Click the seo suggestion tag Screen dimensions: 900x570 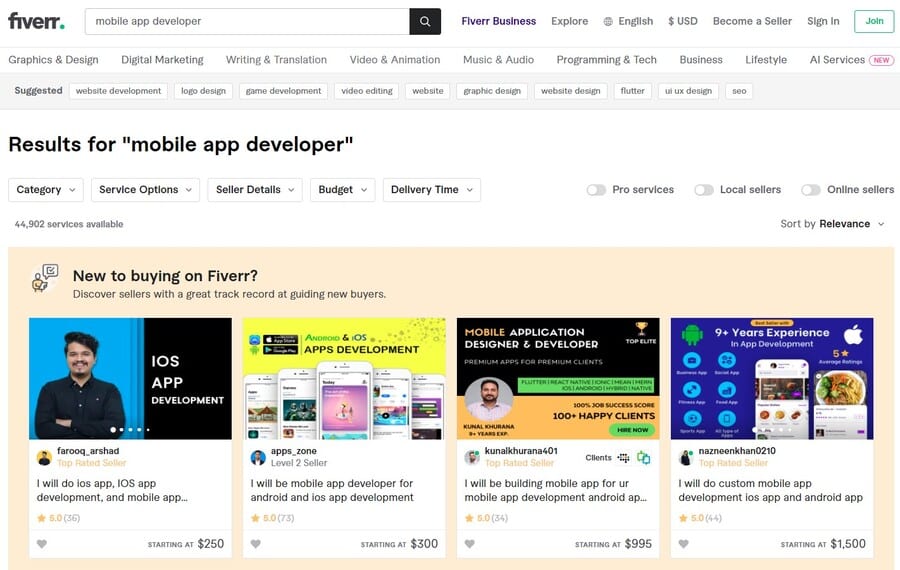point(739,91)
